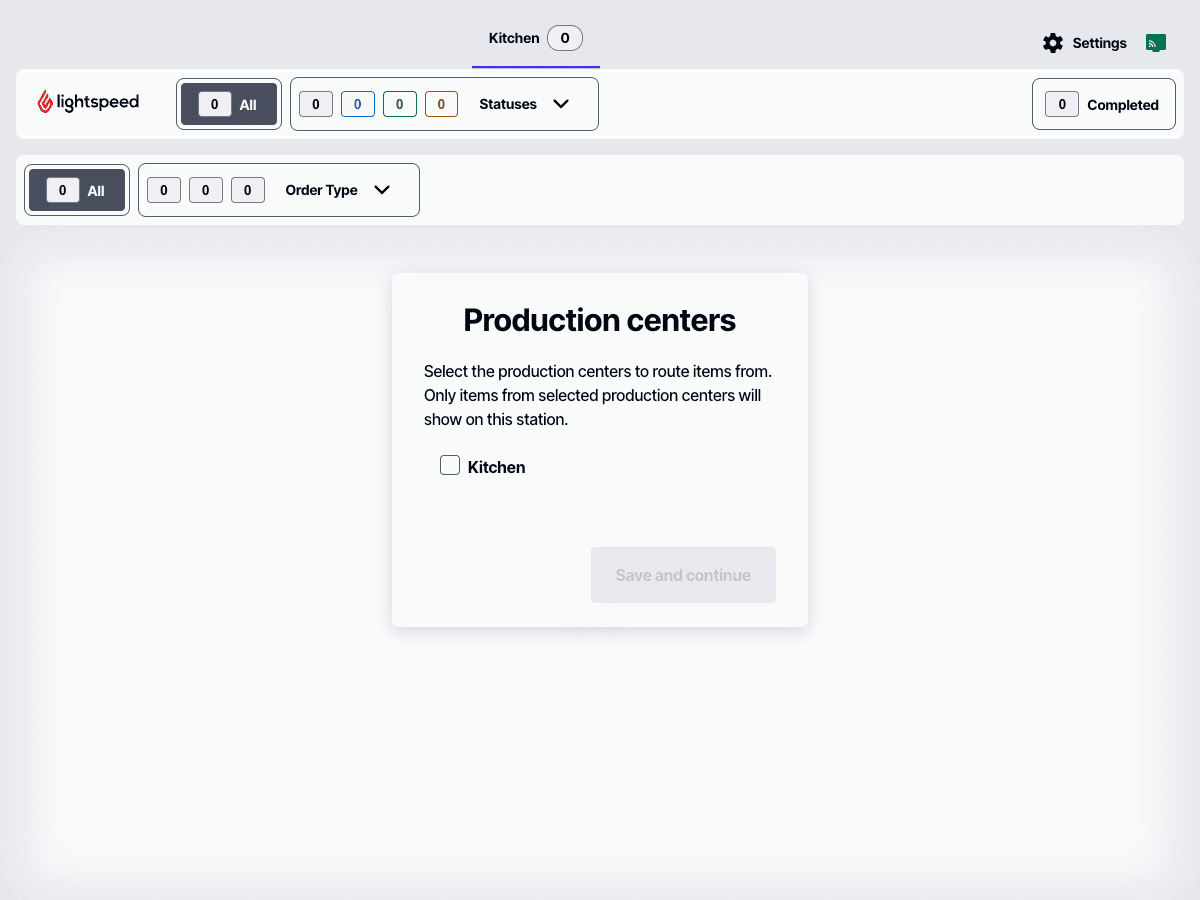Click the Production centers heading
Screen dimensions: 1200x900
click(600, 320)
